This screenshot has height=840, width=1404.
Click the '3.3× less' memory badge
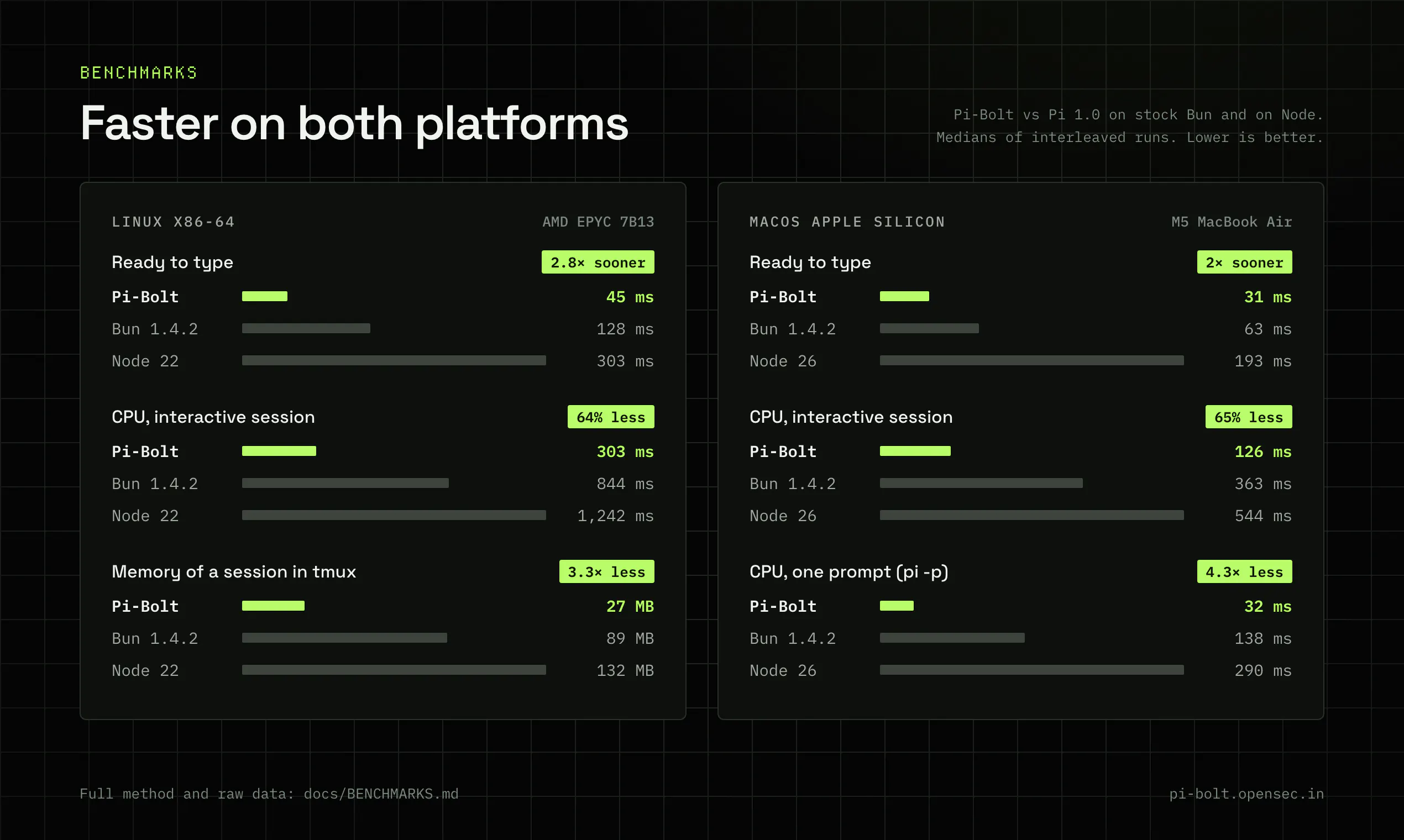607,572
